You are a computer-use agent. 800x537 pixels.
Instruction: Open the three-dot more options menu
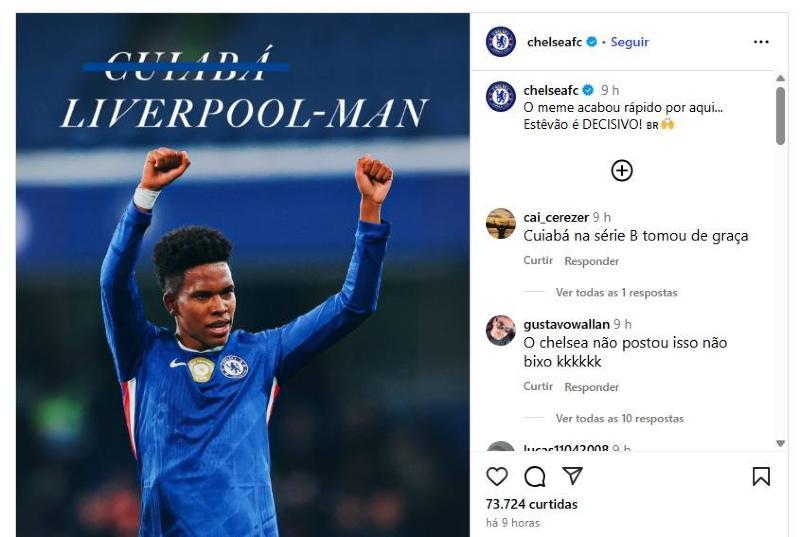(x=761, y=42)
